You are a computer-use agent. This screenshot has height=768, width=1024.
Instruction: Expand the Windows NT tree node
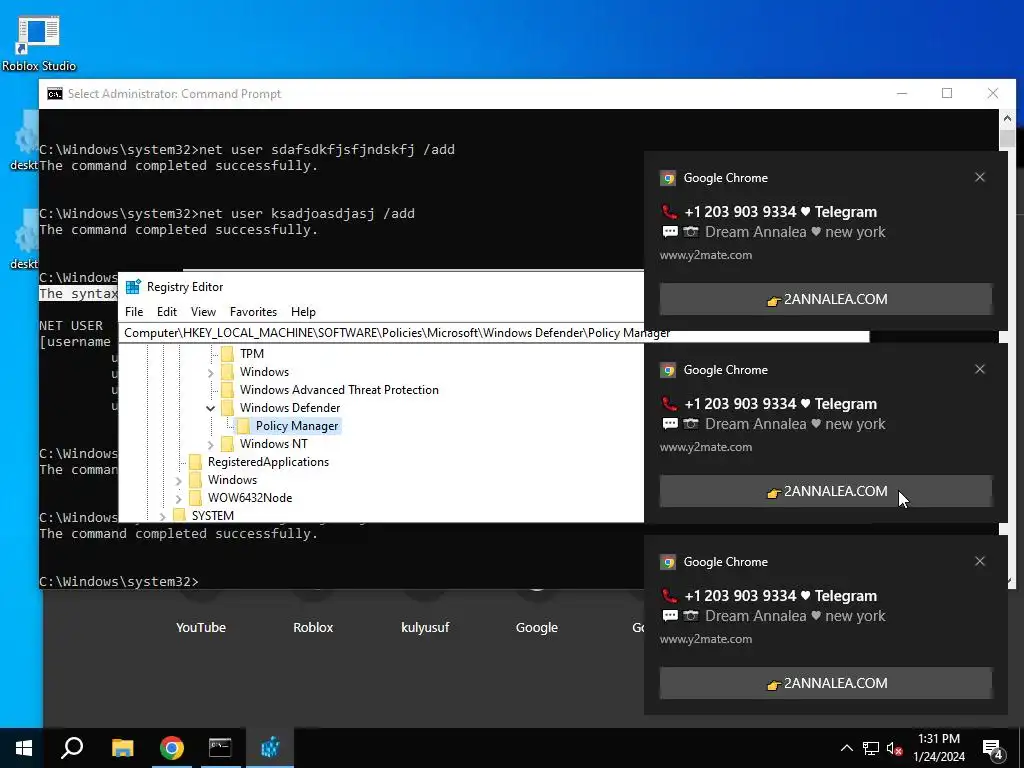click(x=210, y=445)
